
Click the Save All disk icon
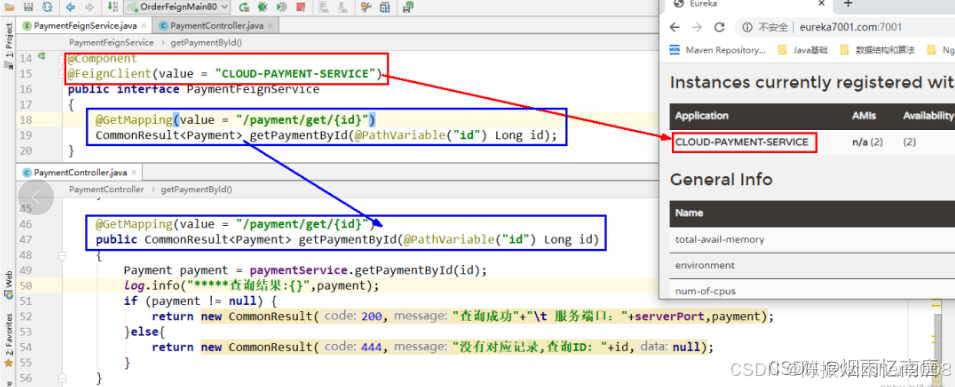pyautogui.click(x=28, y=7)
